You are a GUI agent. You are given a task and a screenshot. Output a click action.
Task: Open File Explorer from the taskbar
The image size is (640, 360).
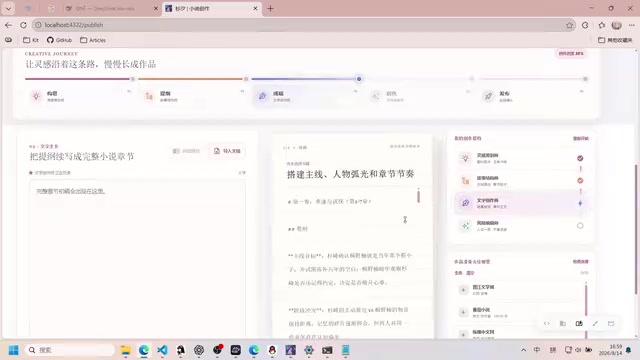coord(125,350)
